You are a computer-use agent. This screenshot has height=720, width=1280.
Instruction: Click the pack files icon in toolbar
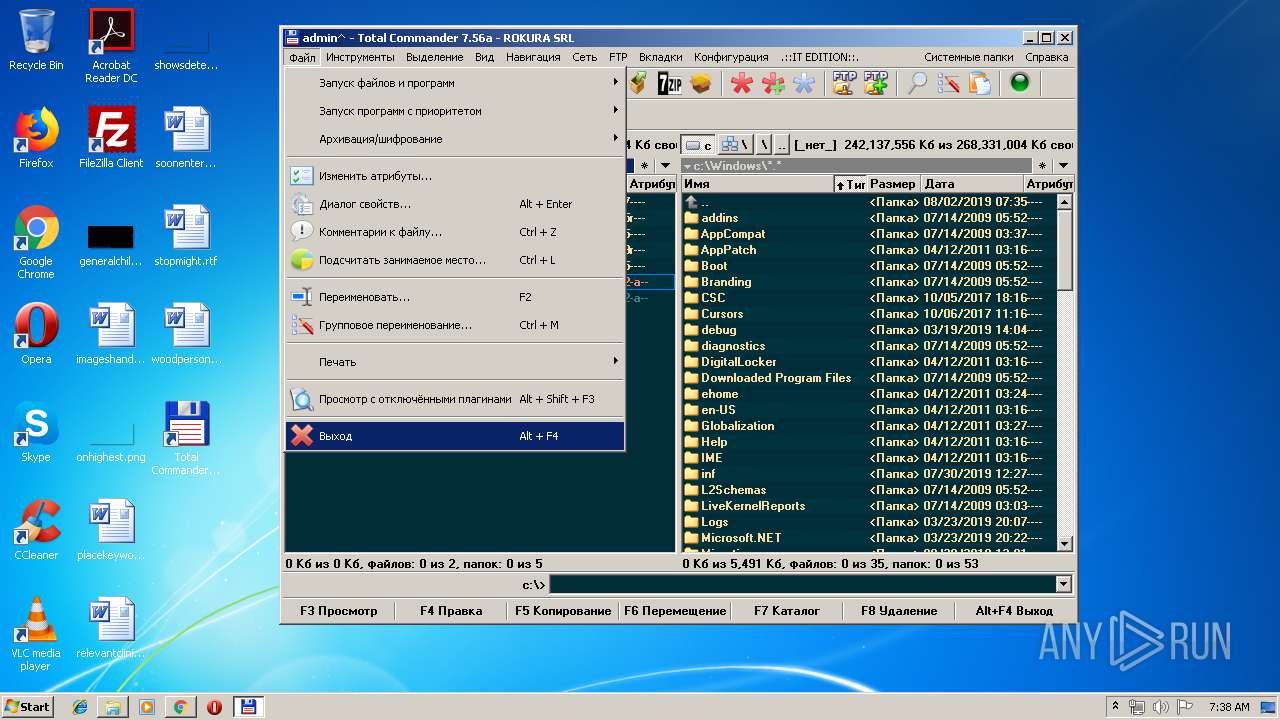637,83
